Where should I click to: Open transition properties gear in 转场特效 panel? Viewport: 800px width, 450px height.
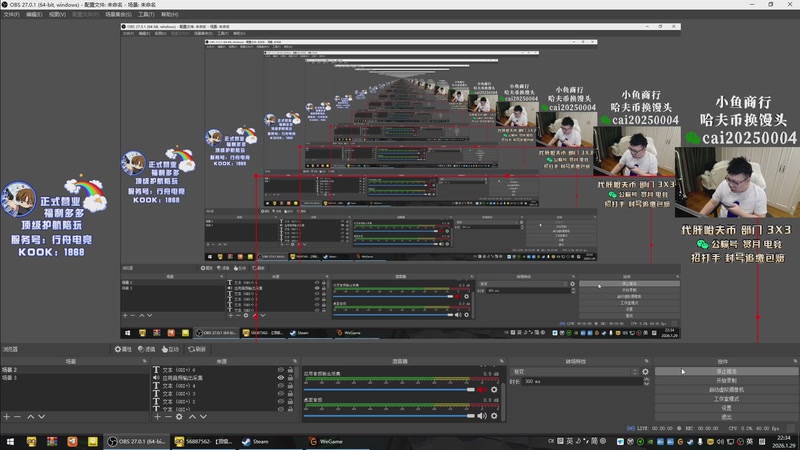pos(645,371)
